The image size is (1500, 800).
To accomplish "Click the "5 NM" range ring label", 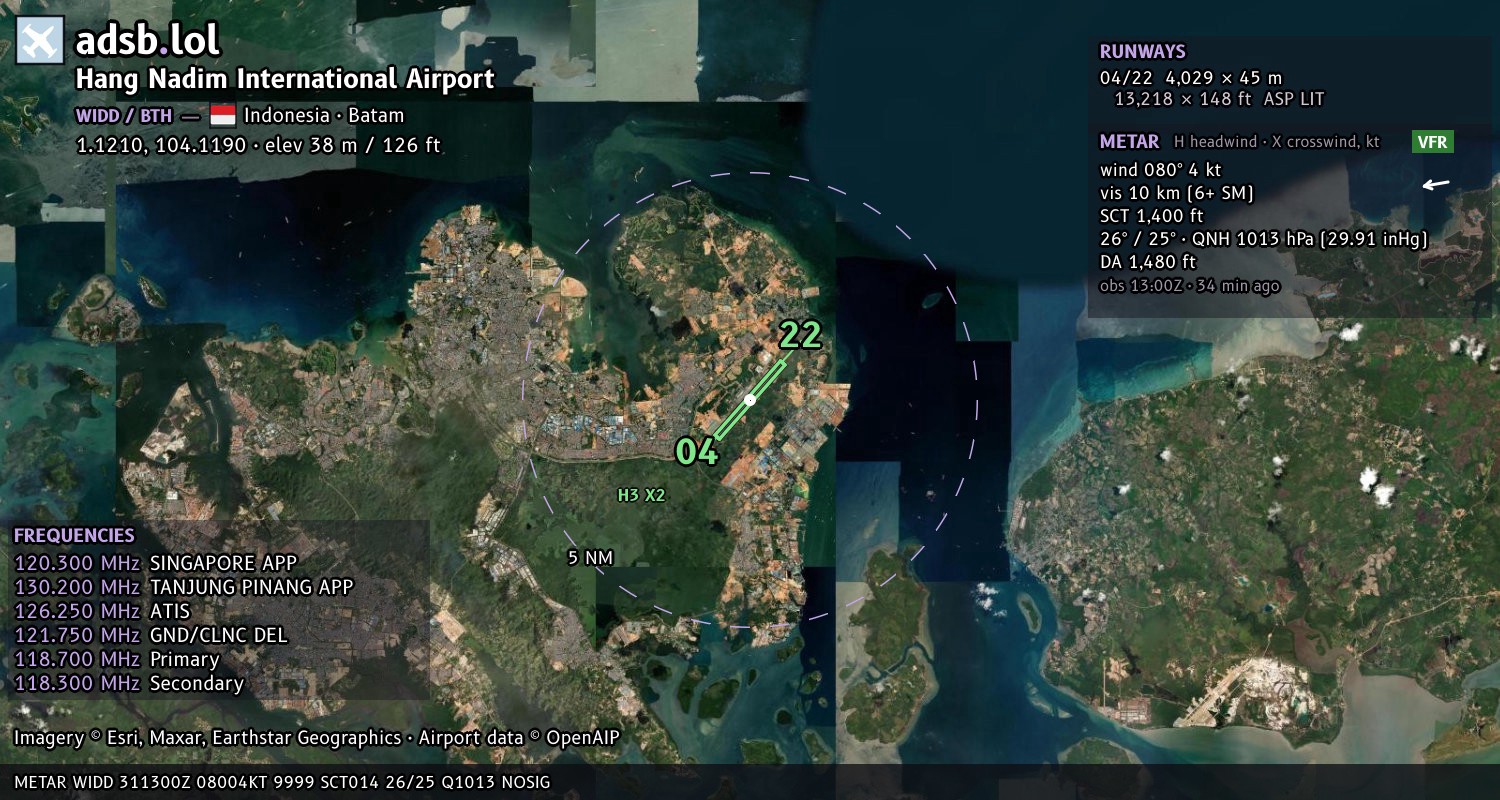I will [x=590, y=558].
